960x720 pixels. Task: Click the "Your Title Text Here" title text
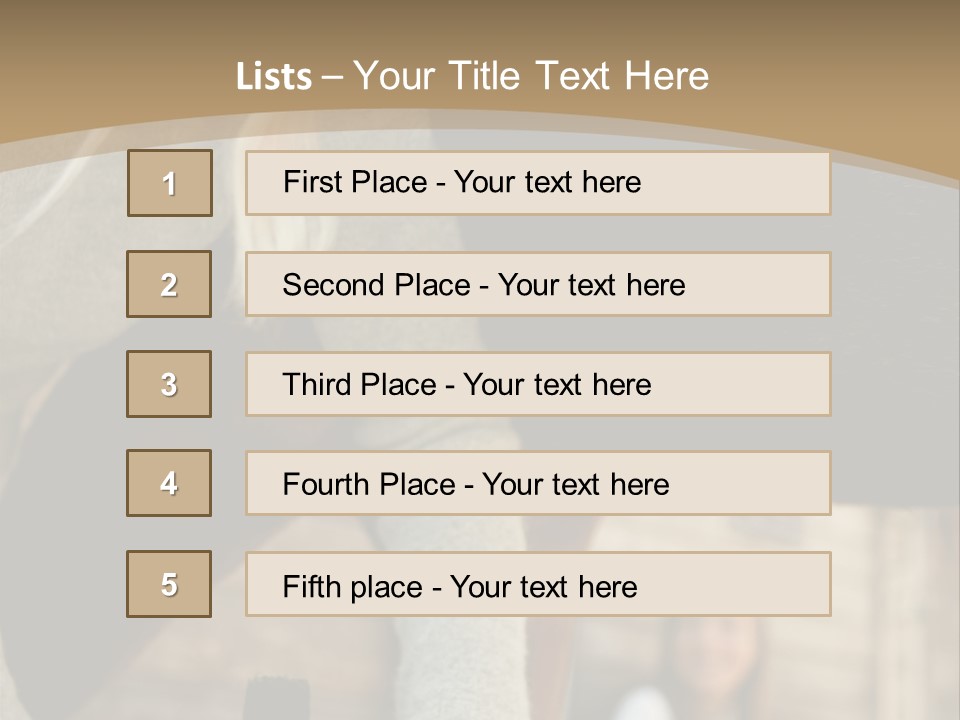531,76
